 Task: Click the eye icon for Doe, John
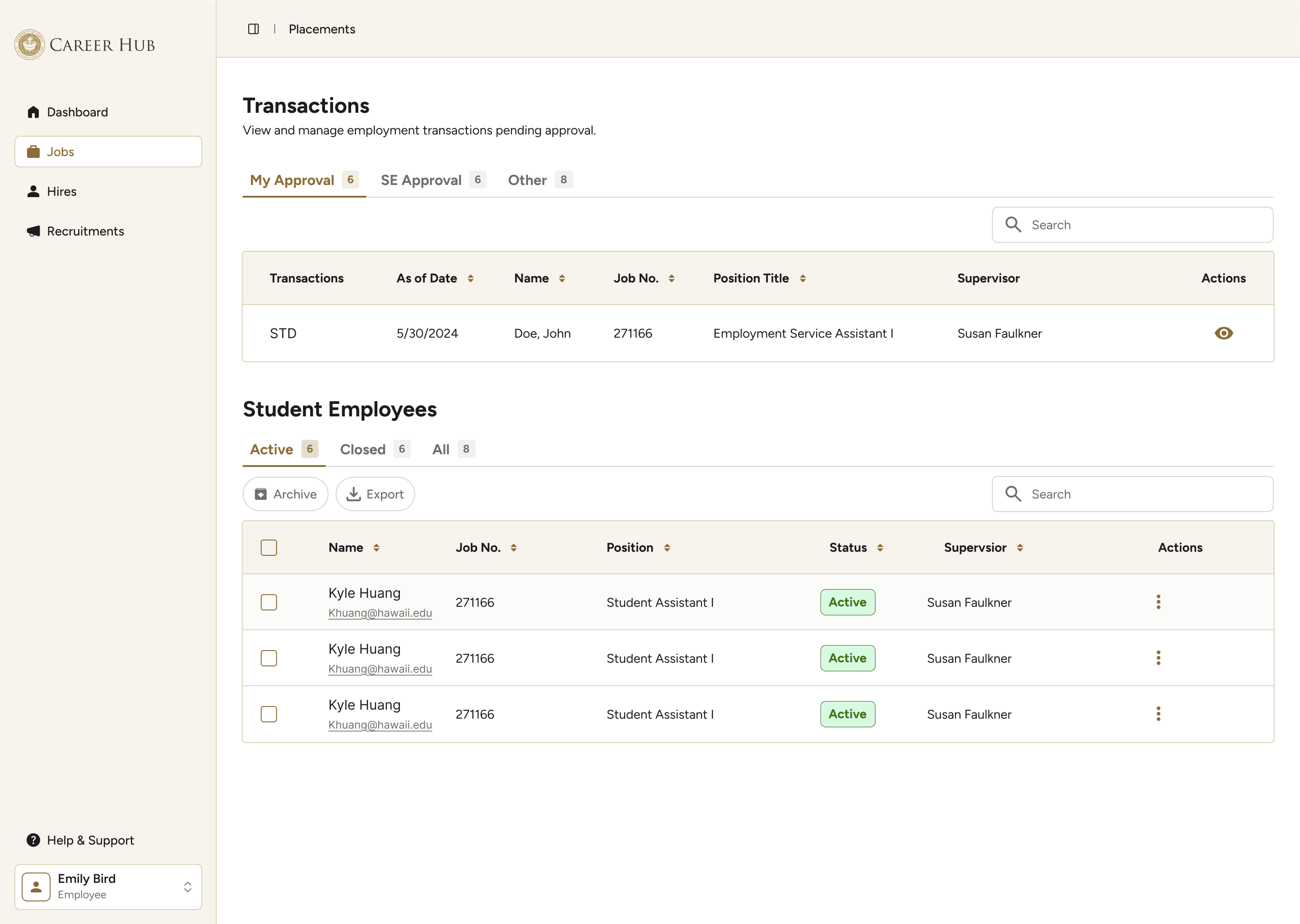pyautogui.click(x=1223, y=333)
